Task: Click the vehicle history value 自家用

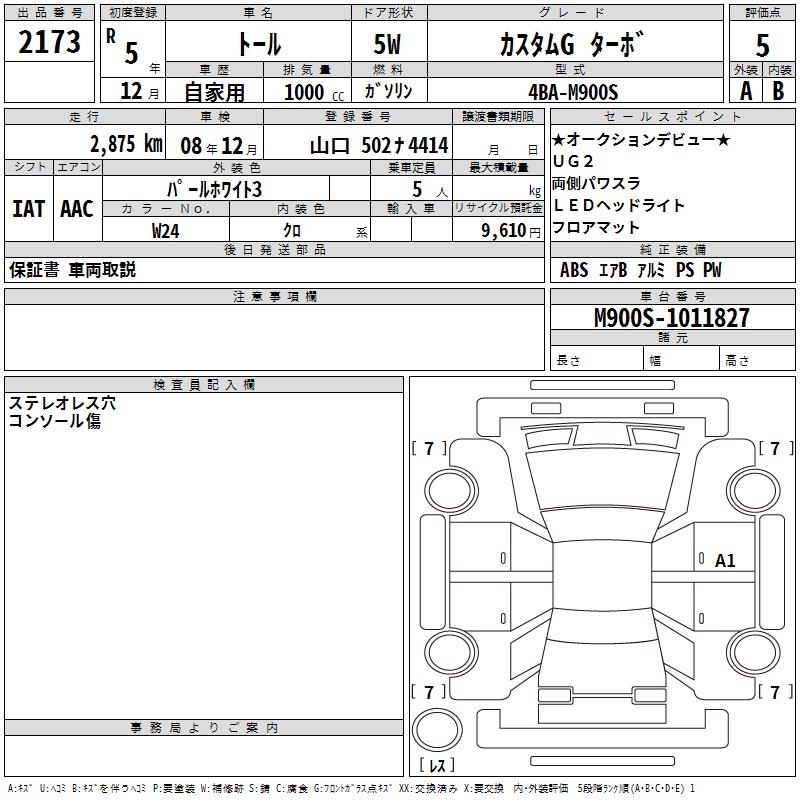Action: click(214, 92)
